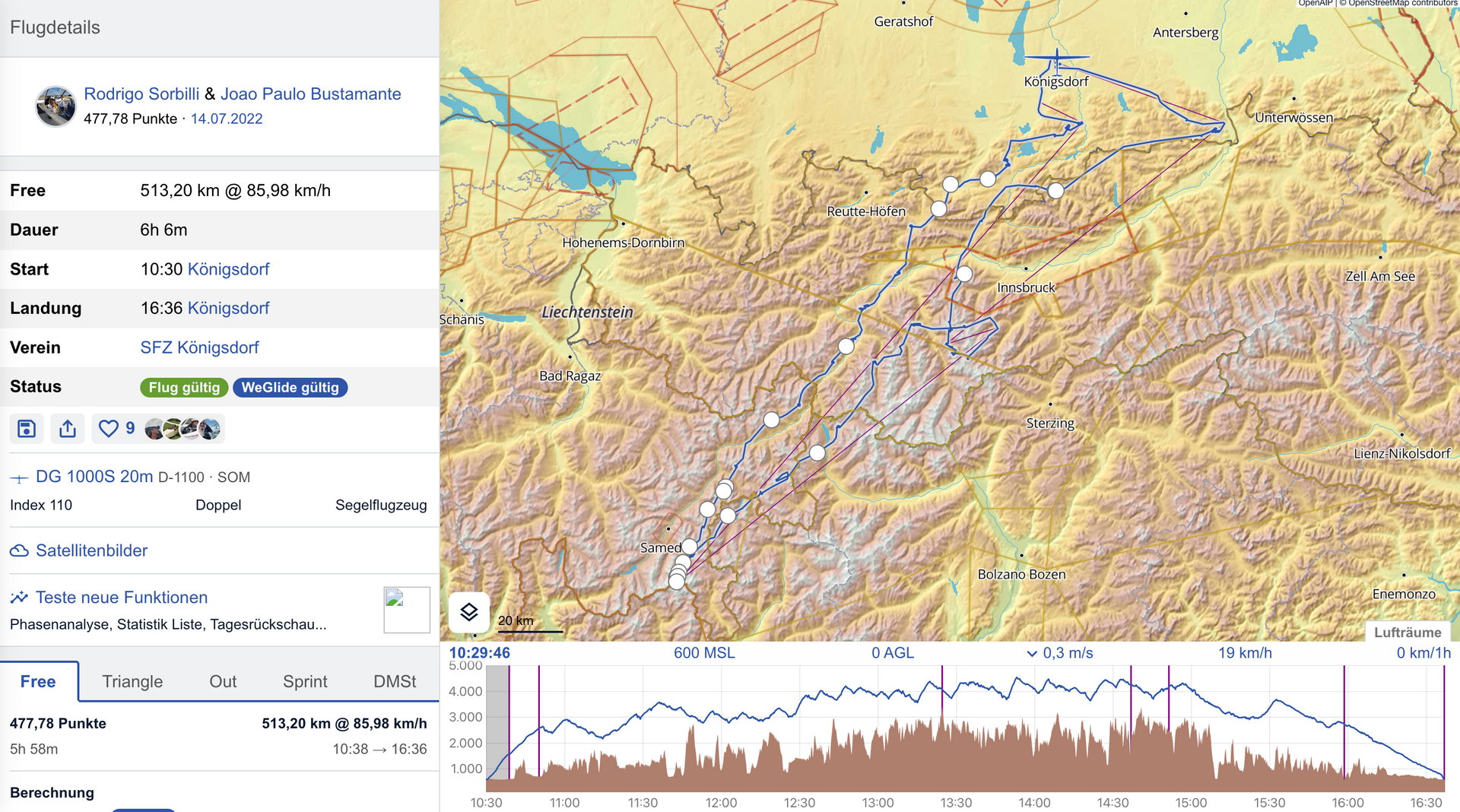The width and height of the screenshot is (1460, 812).
Task: Click the Bolzano Bozen label on map
Action: point(1021,574)
